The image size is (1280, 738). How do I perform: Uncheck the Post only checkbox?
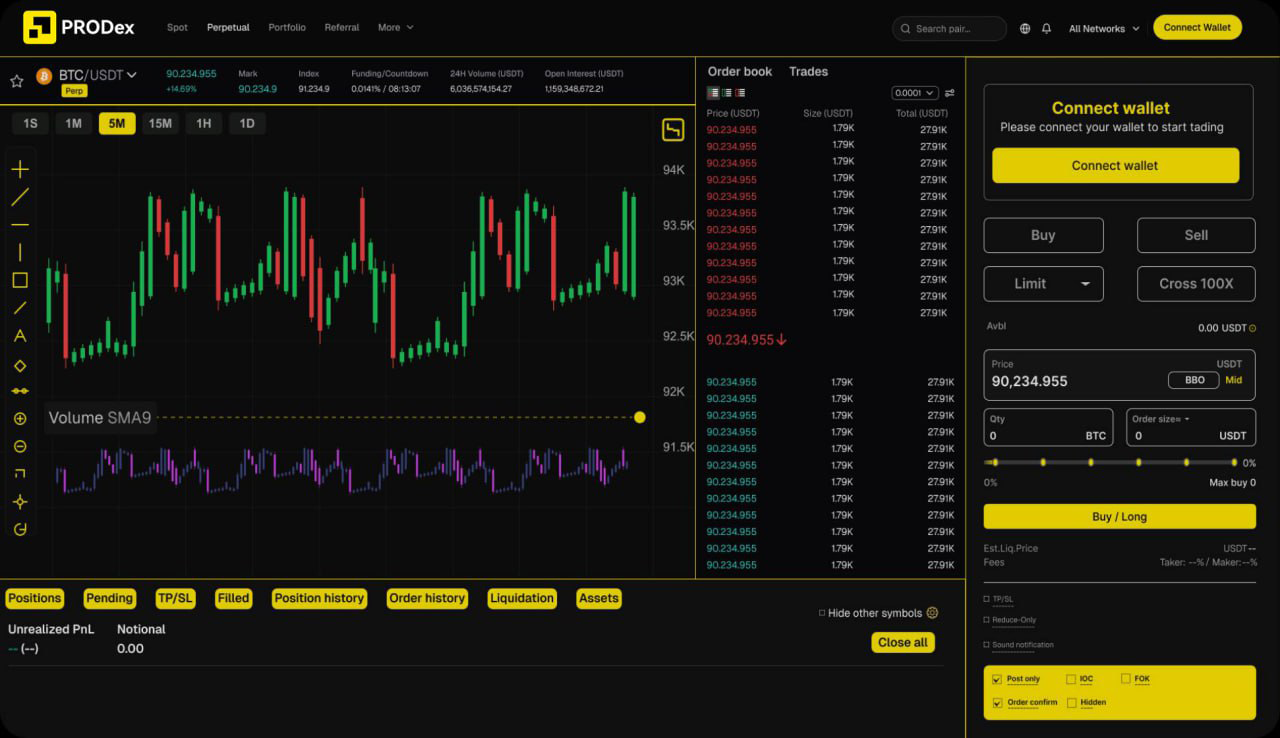pos(997,679)
